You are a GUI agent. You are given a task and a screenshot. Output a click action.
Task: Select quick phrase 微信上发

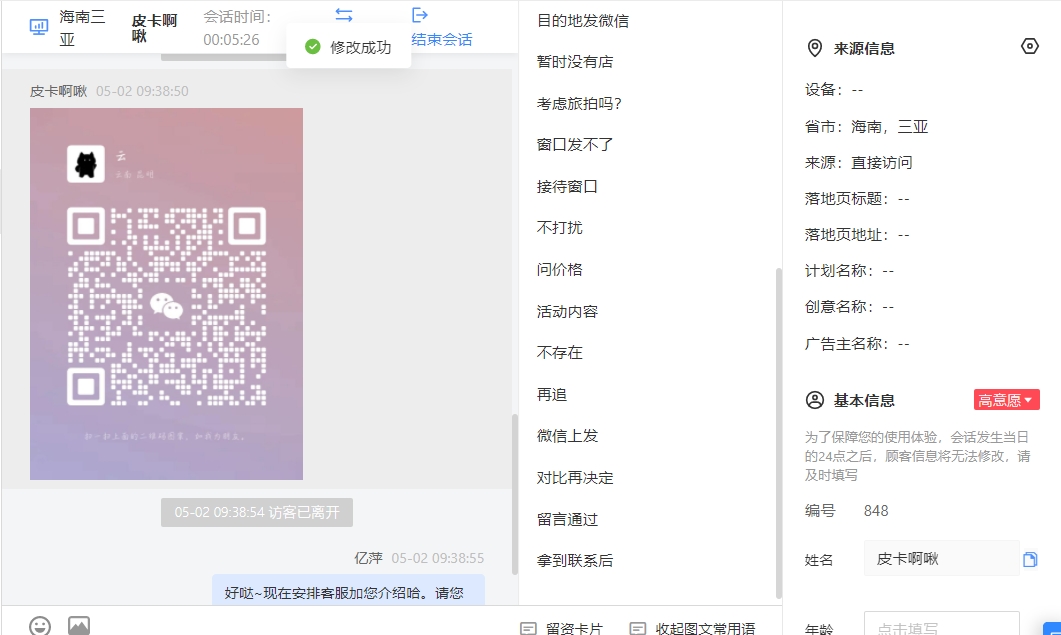(x=567, y=436)
